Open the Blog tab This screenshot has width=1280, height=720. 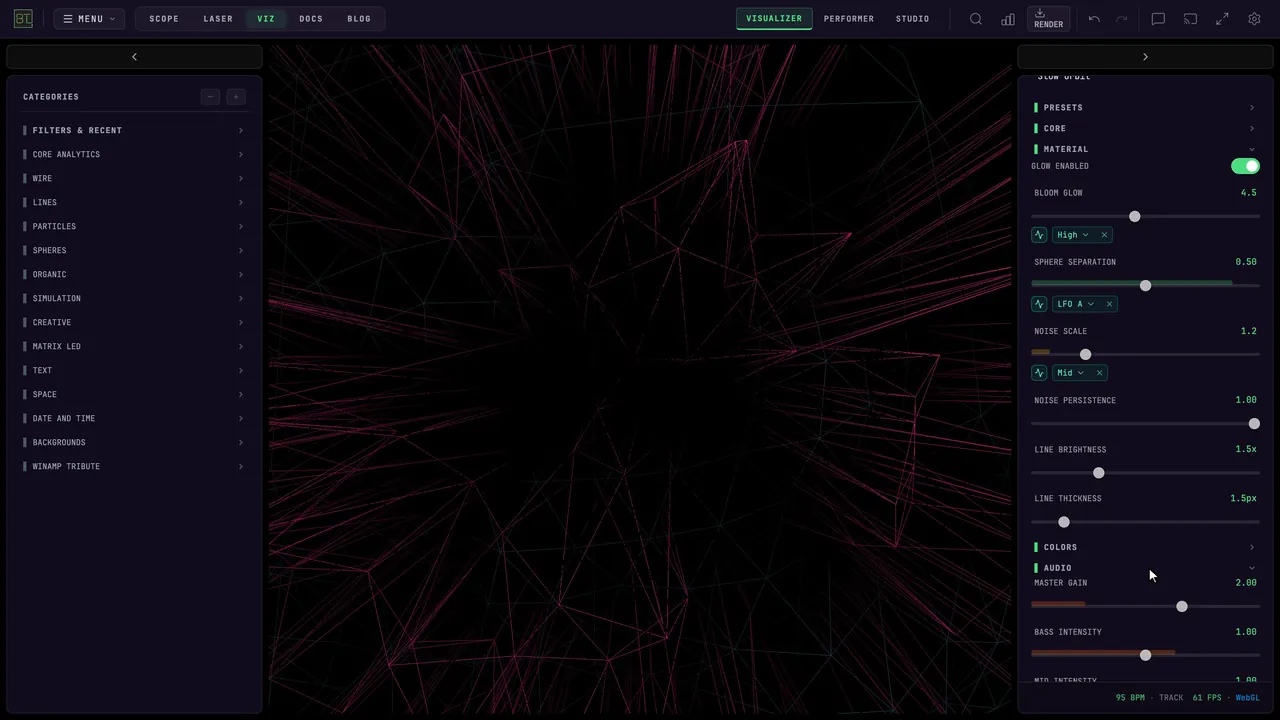[x=359, y=19]
